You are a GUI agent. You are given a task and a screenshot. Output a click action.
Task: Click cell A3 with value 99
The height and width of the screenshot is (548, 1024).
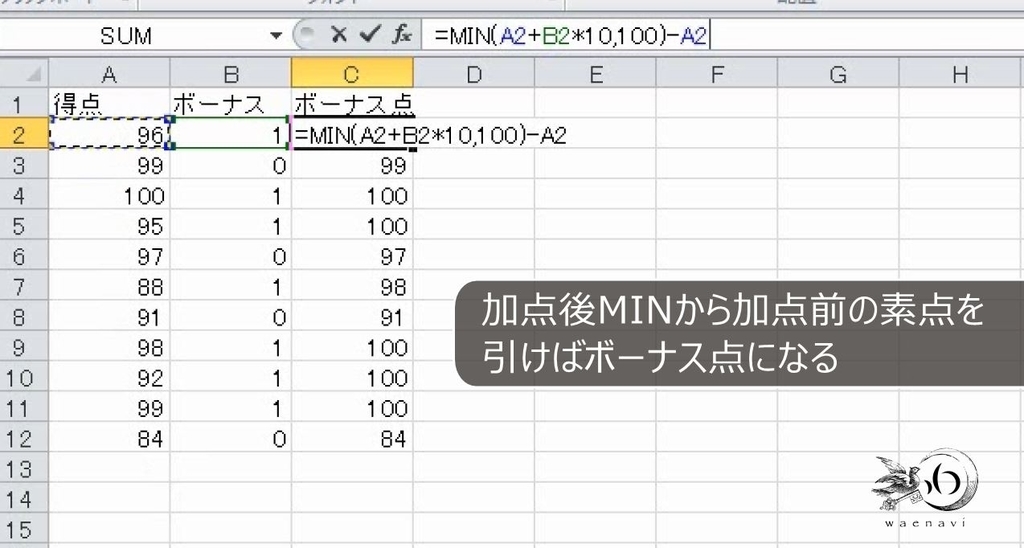[x=109, y=165]
